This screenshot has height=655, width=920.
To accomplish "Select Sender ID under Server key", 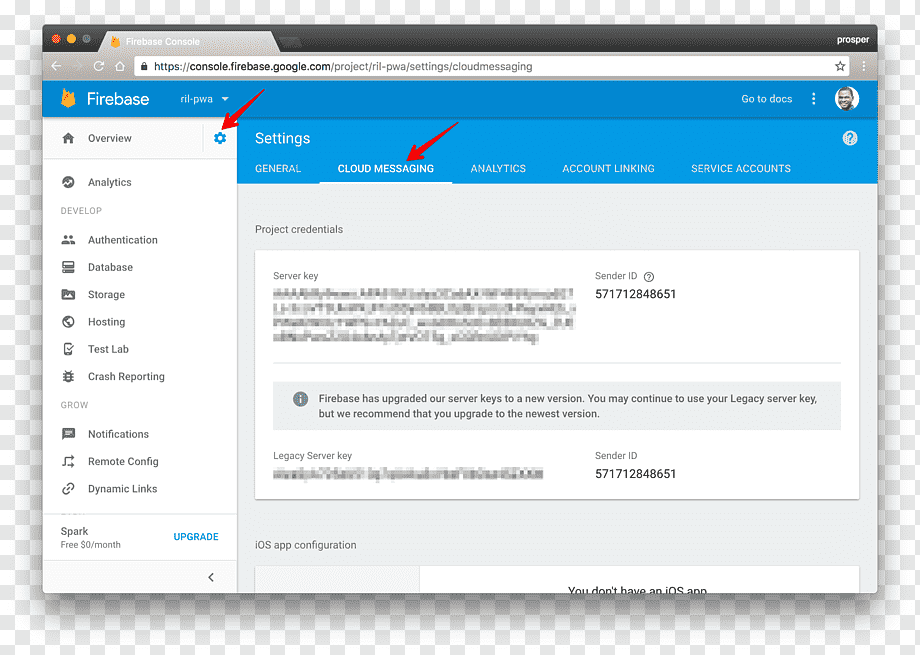I will [x=635, y=294].
